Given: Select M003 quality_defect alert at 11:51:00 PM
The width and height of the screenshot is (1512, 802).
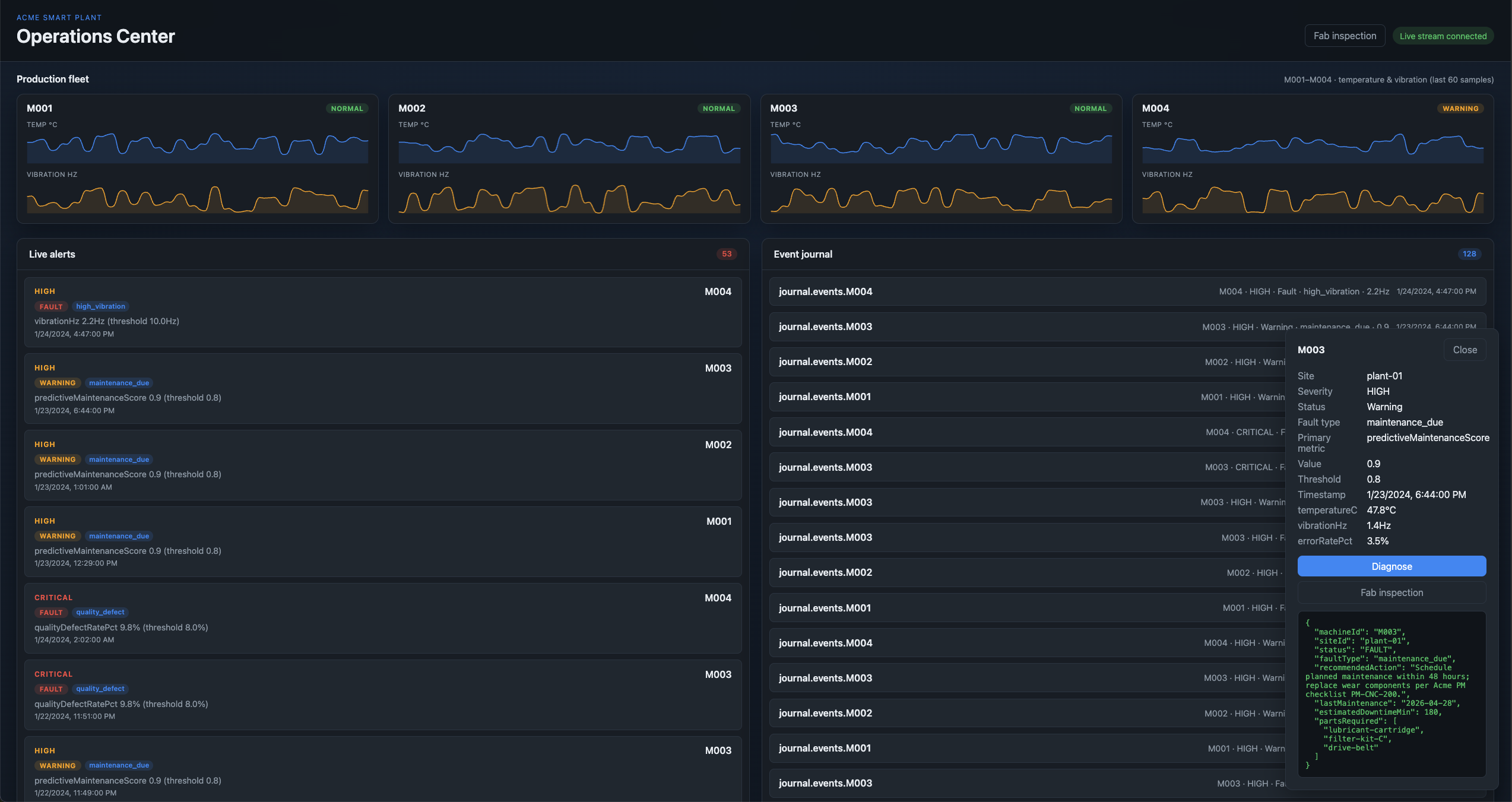Looking at the screenshot, I should click(x=383, y=695).
